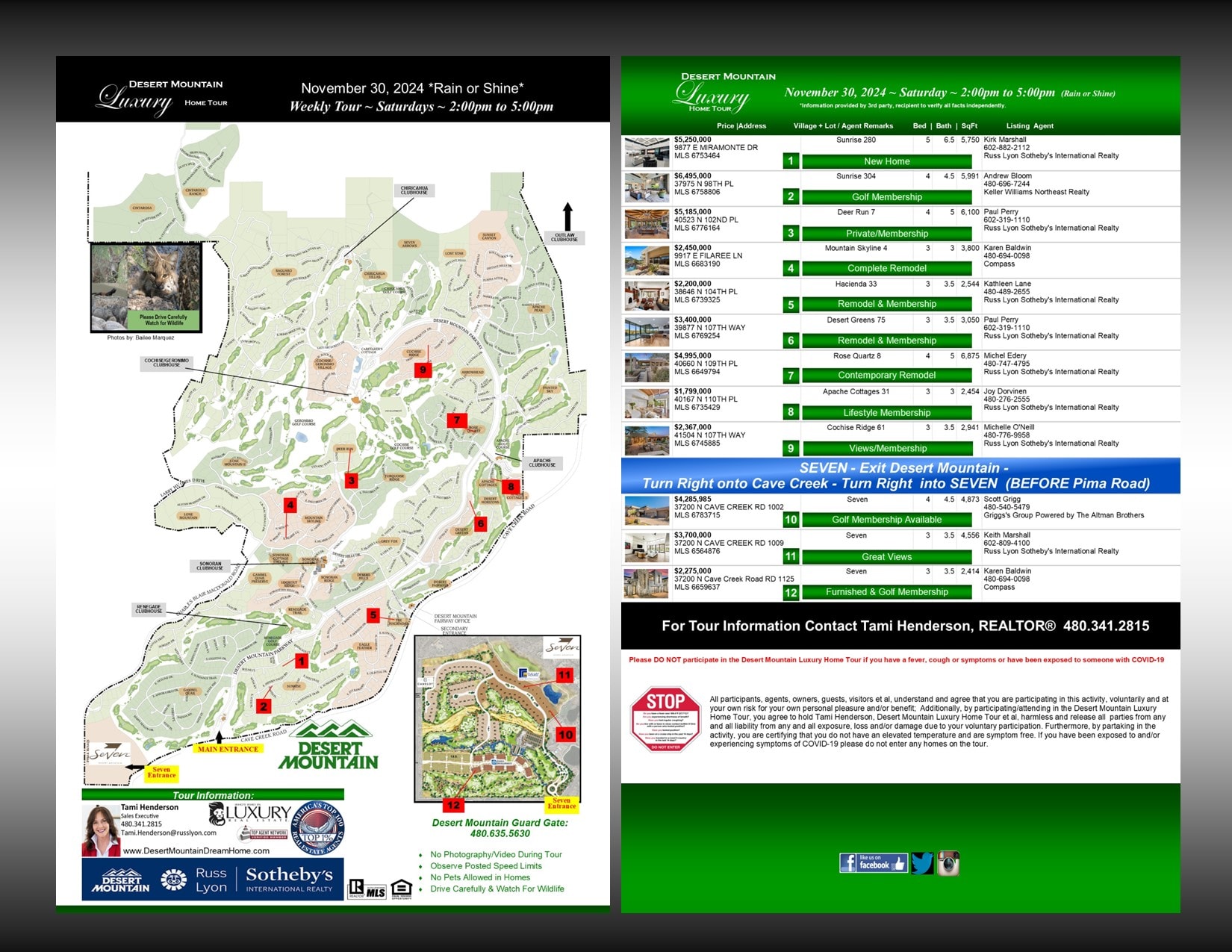The height and width of the screenshot is (952, 1232).
Task: Click Tami Henderson's portrait photo
Action: click(100, 830)
